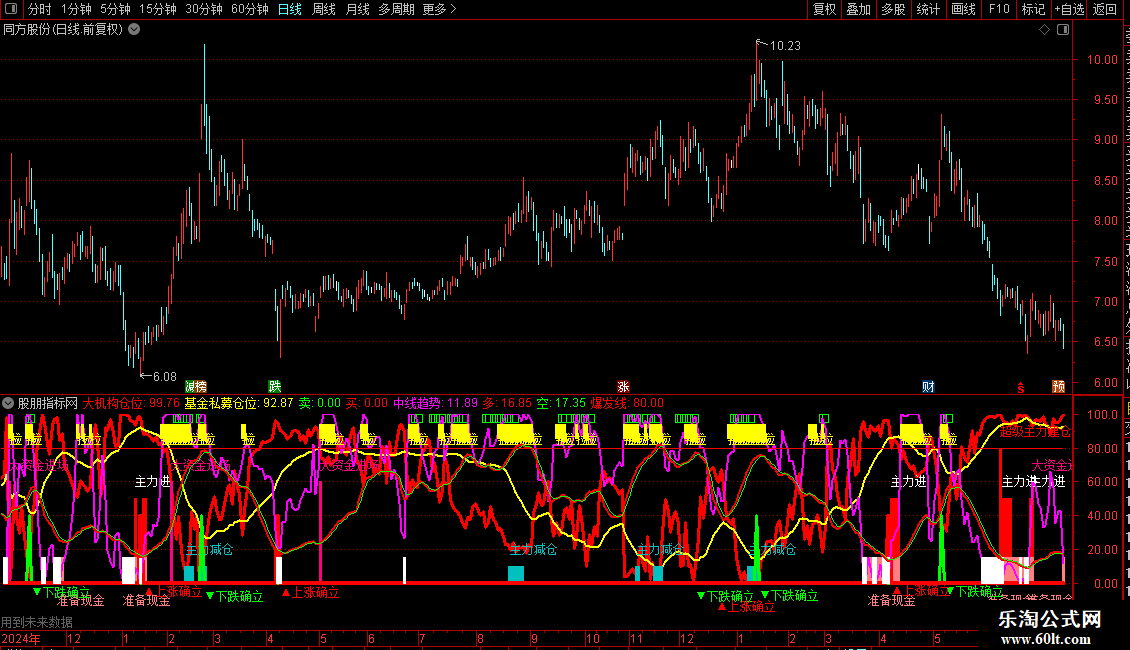Screen dimensions: 1130x650
Task: Click the 中线趋势: 11.89 value
Action: pos(435,403)
